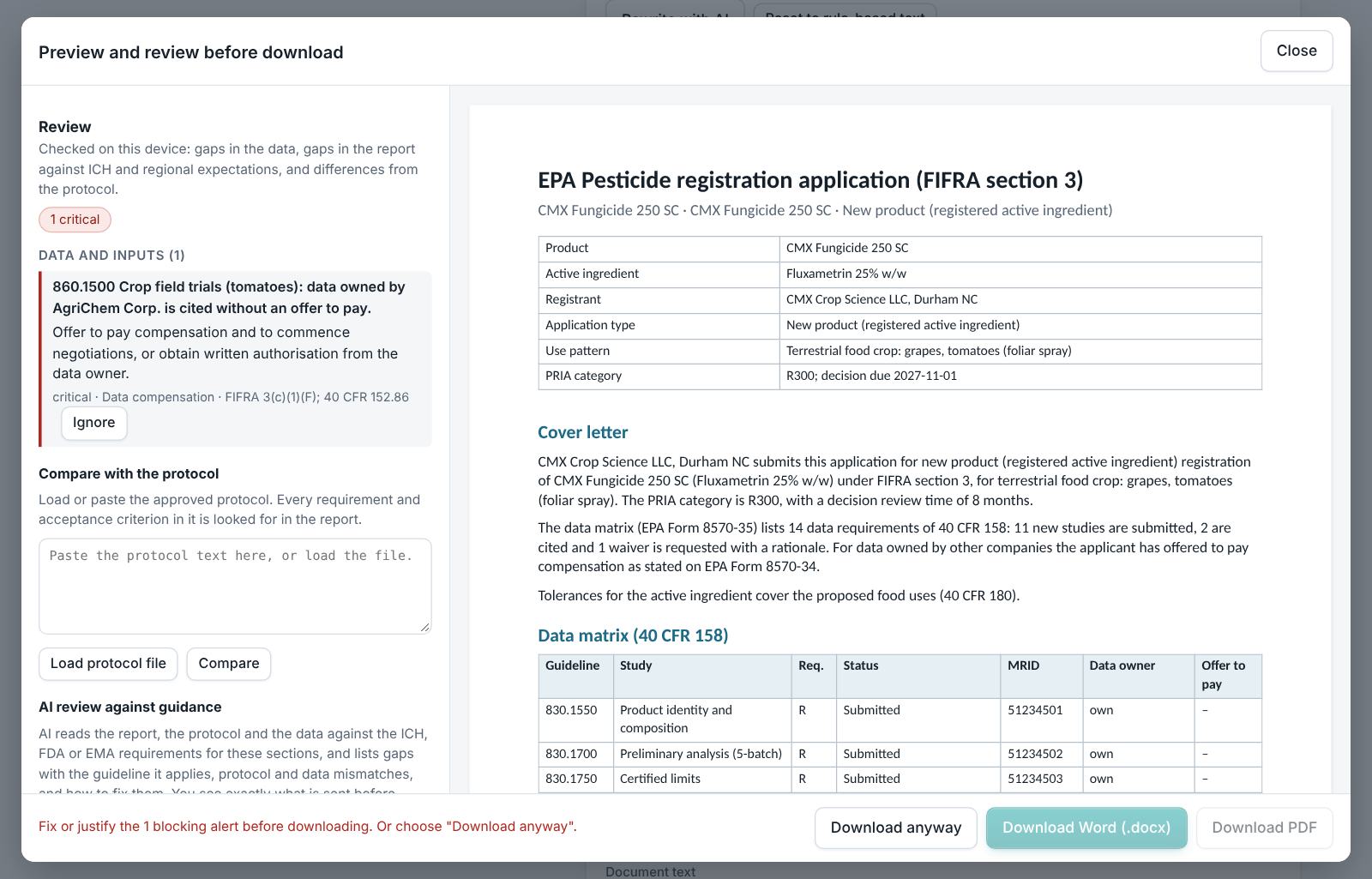Image resolution: width=1372 pixels, height=879 pixels.
Task: Click the 'Offer to pay' column header
Action: click(x=1228, y=676)
